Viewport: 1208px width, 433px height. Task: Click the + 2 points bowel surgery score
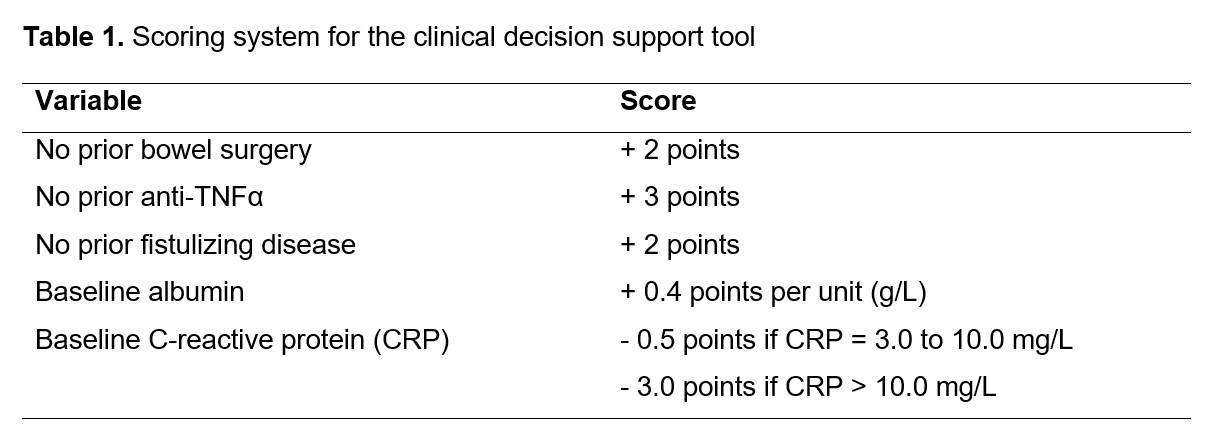[680, 150]
